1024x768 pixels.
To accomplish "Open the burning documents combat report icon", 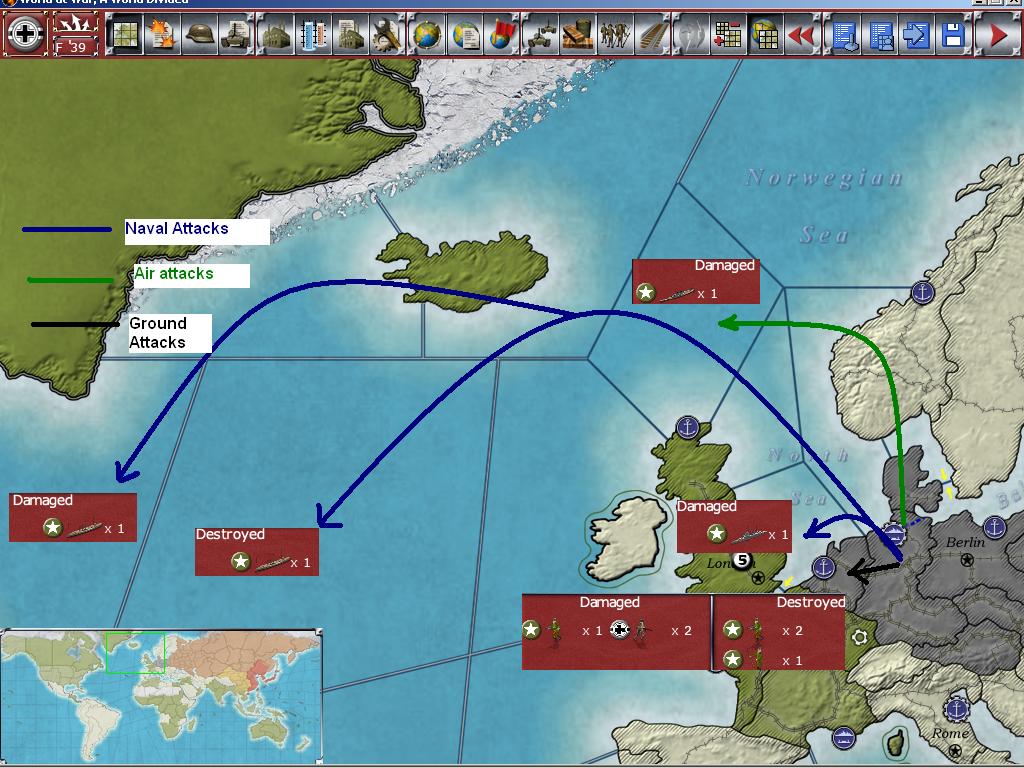I will (x=162, y=34).
